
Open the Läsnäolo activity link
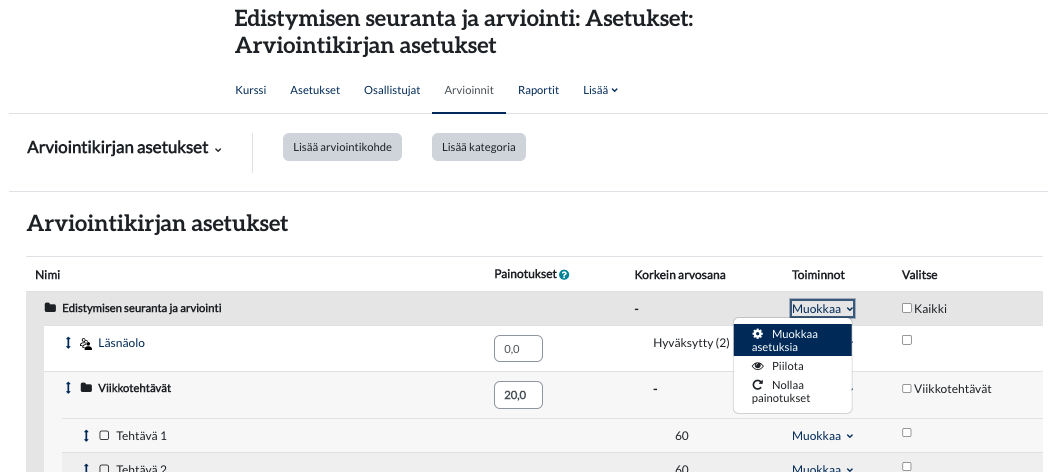122,343
